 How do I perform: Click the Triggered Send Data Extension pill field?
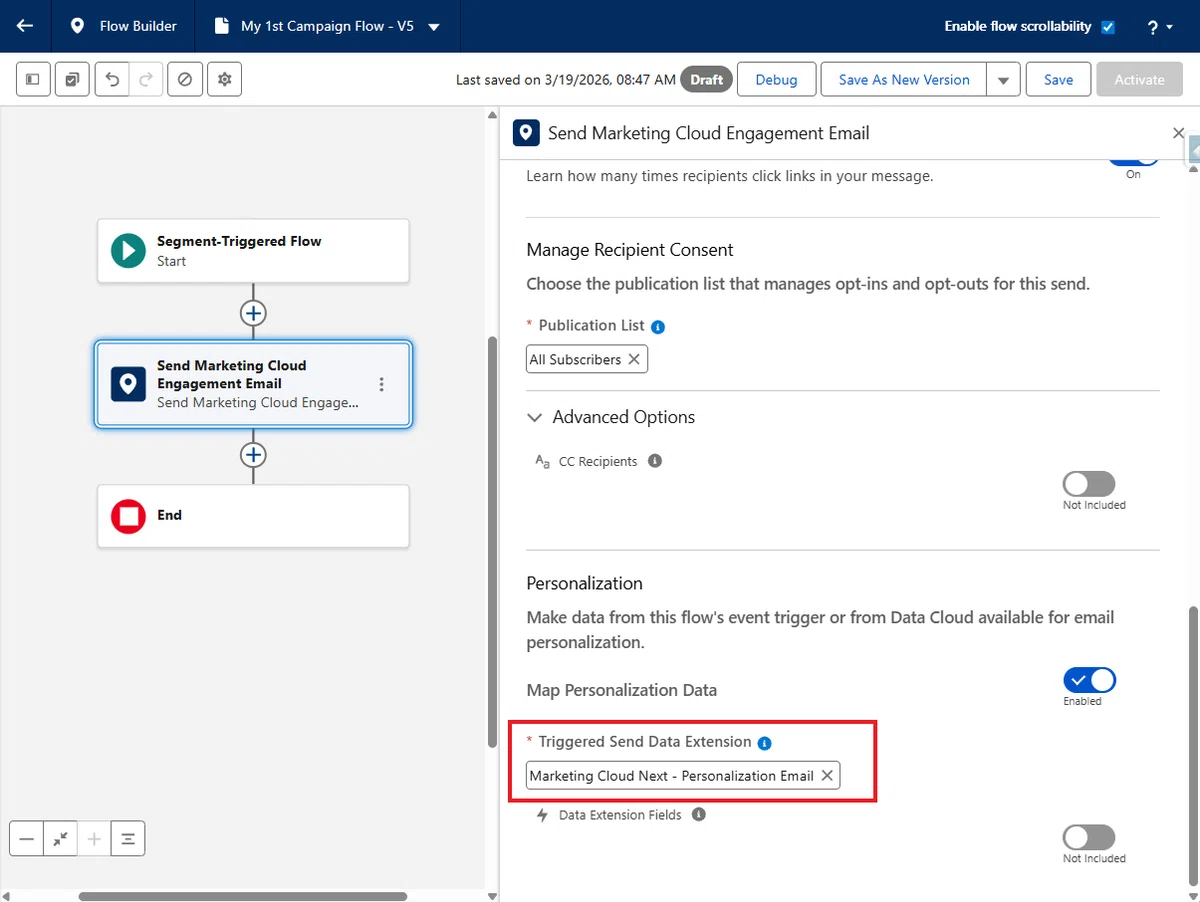tap(683, 775)
